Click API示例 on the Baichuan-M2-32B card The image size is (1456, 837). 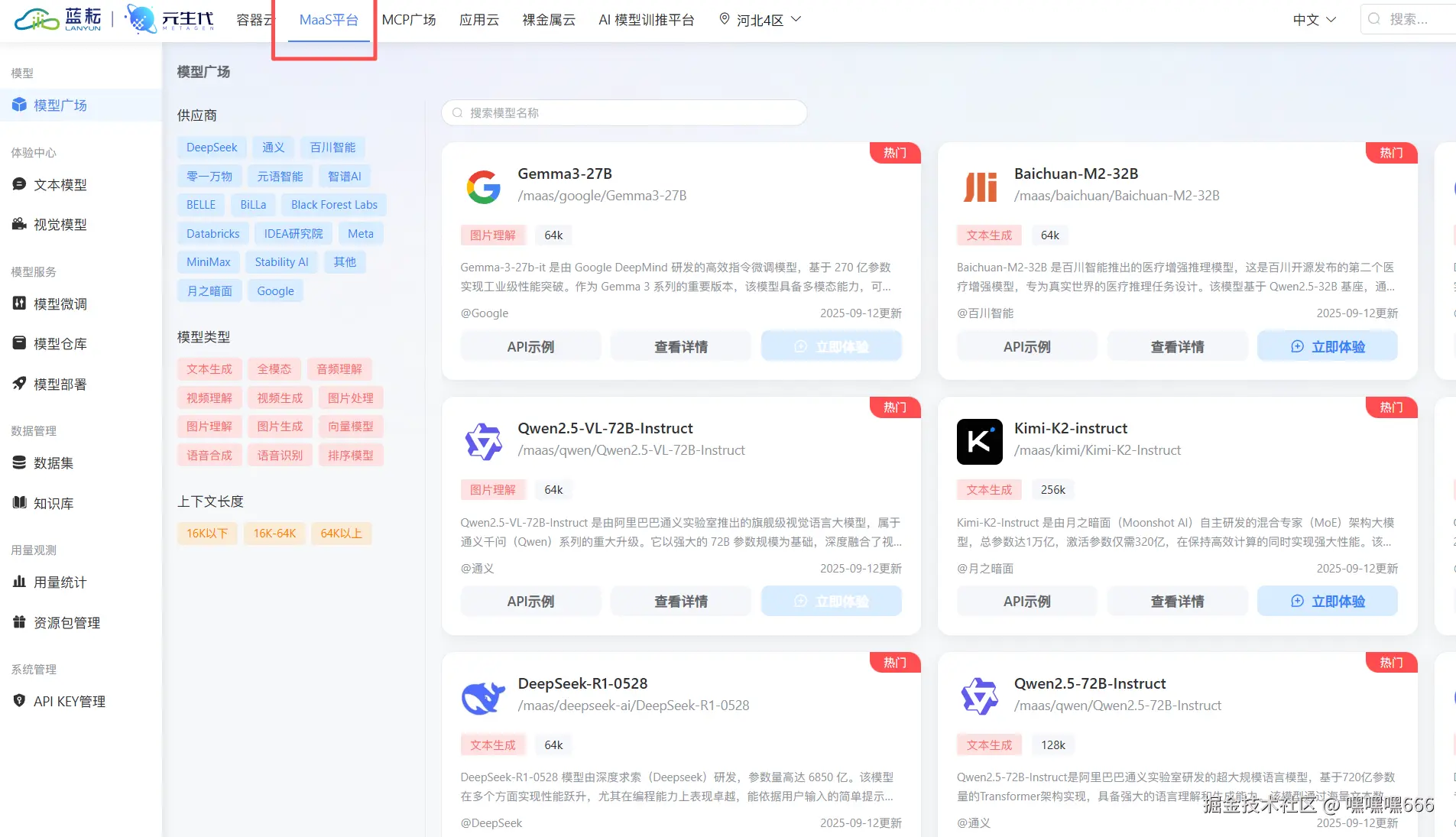tap(1027, 346)
